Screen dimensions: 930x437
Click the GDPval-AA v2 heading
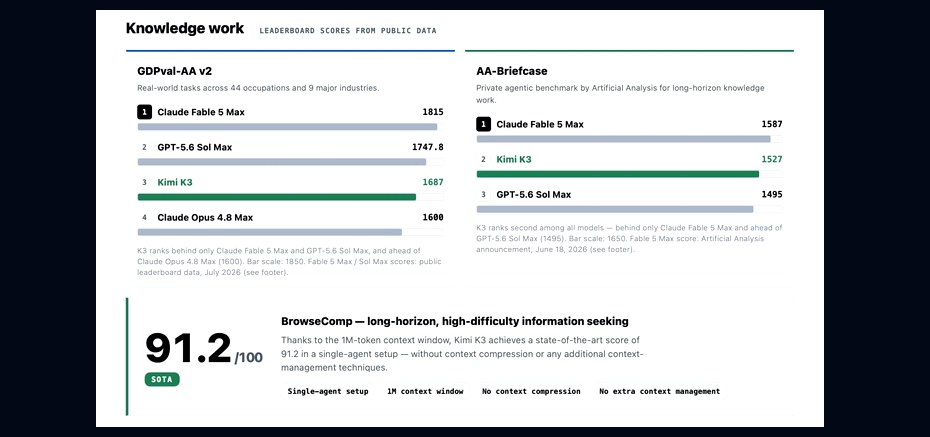174,71
